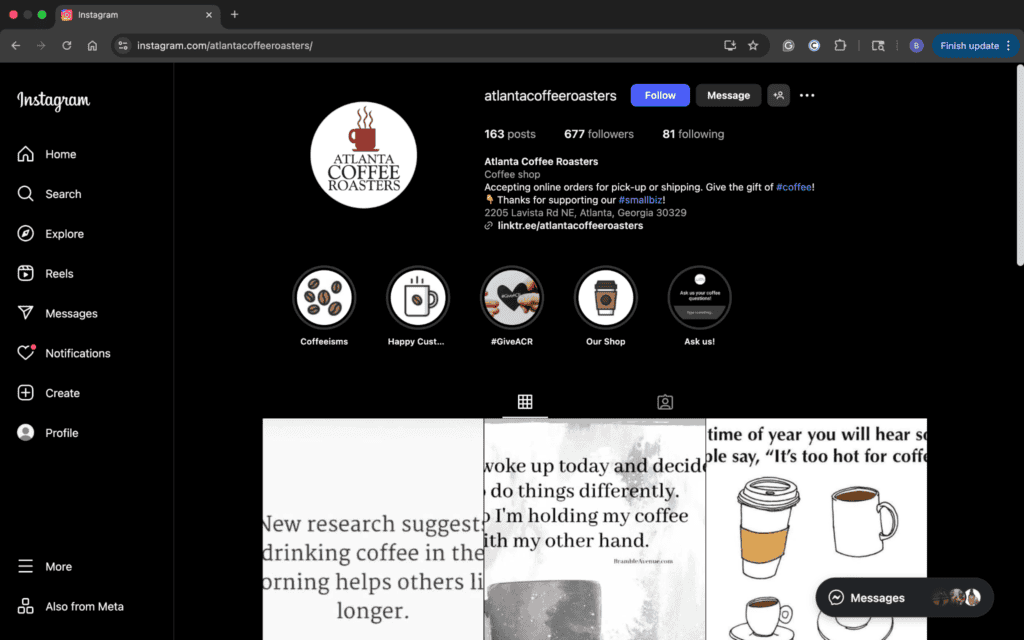Switch to the Posts grid tab
This screenshot has height=640, width=1024.
click(x=525, y=401)
